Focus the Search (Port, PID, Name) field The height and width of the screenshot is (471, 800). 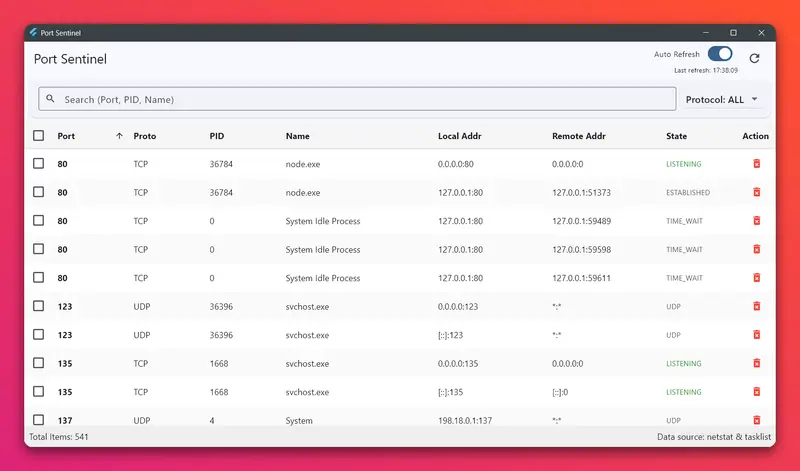tap(360, 99)
